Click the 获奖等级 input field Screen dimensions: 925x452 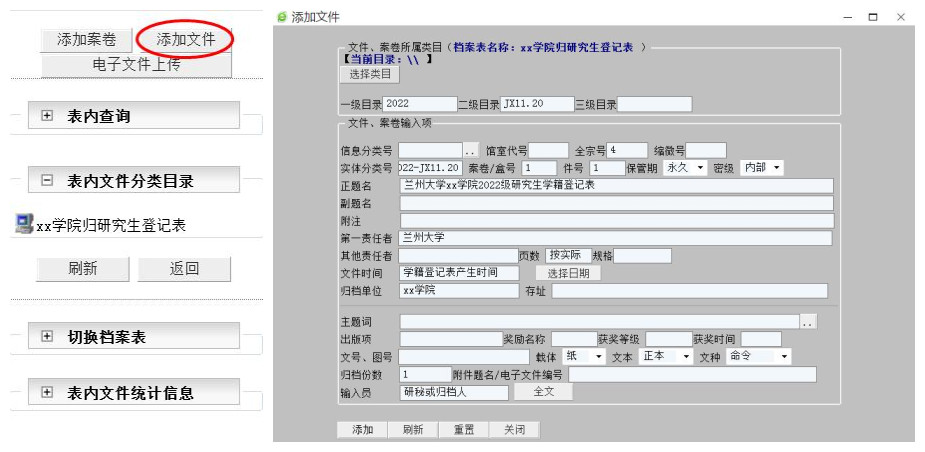click(x=668, y=339)
